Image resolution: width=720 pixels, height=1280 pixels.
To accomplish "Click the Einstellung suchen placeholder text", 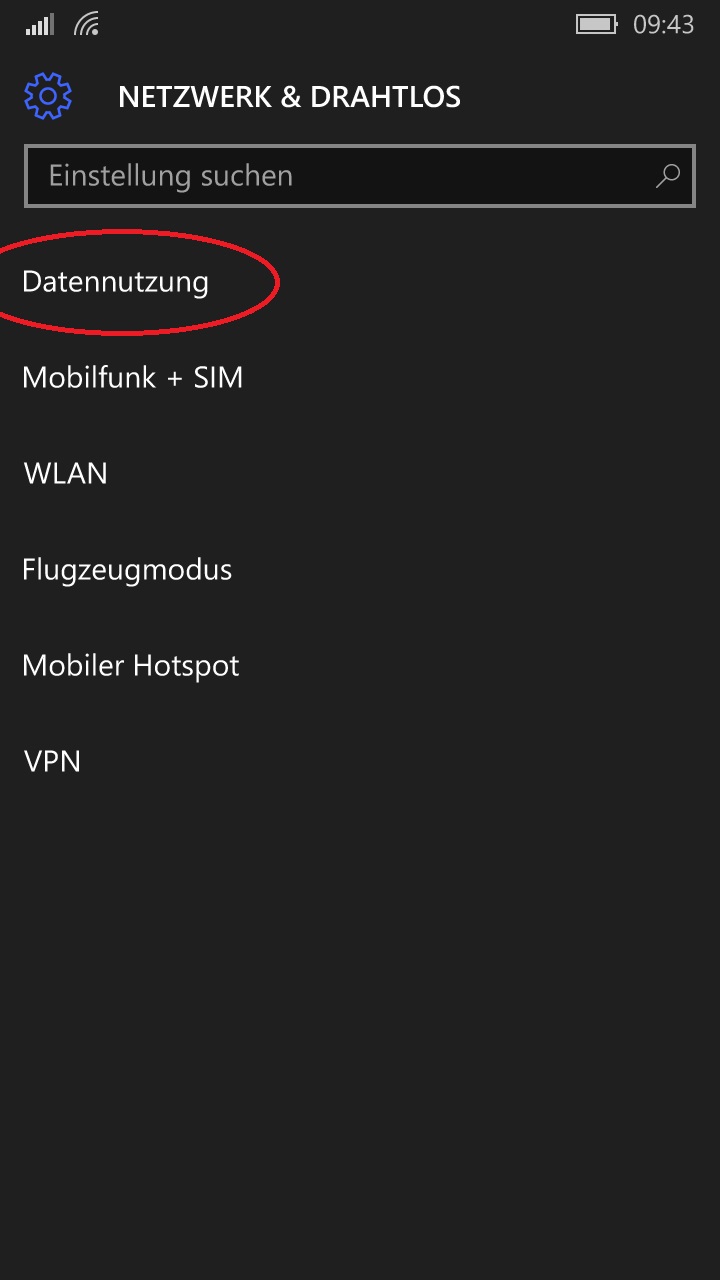I will click(x=171, y=176).
